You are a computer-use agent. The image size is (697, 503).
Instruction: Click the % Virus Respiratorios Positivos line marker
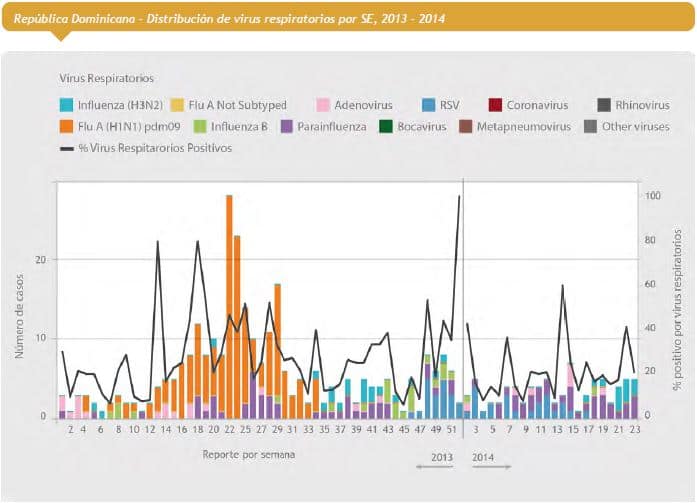[x=67, y=148]
